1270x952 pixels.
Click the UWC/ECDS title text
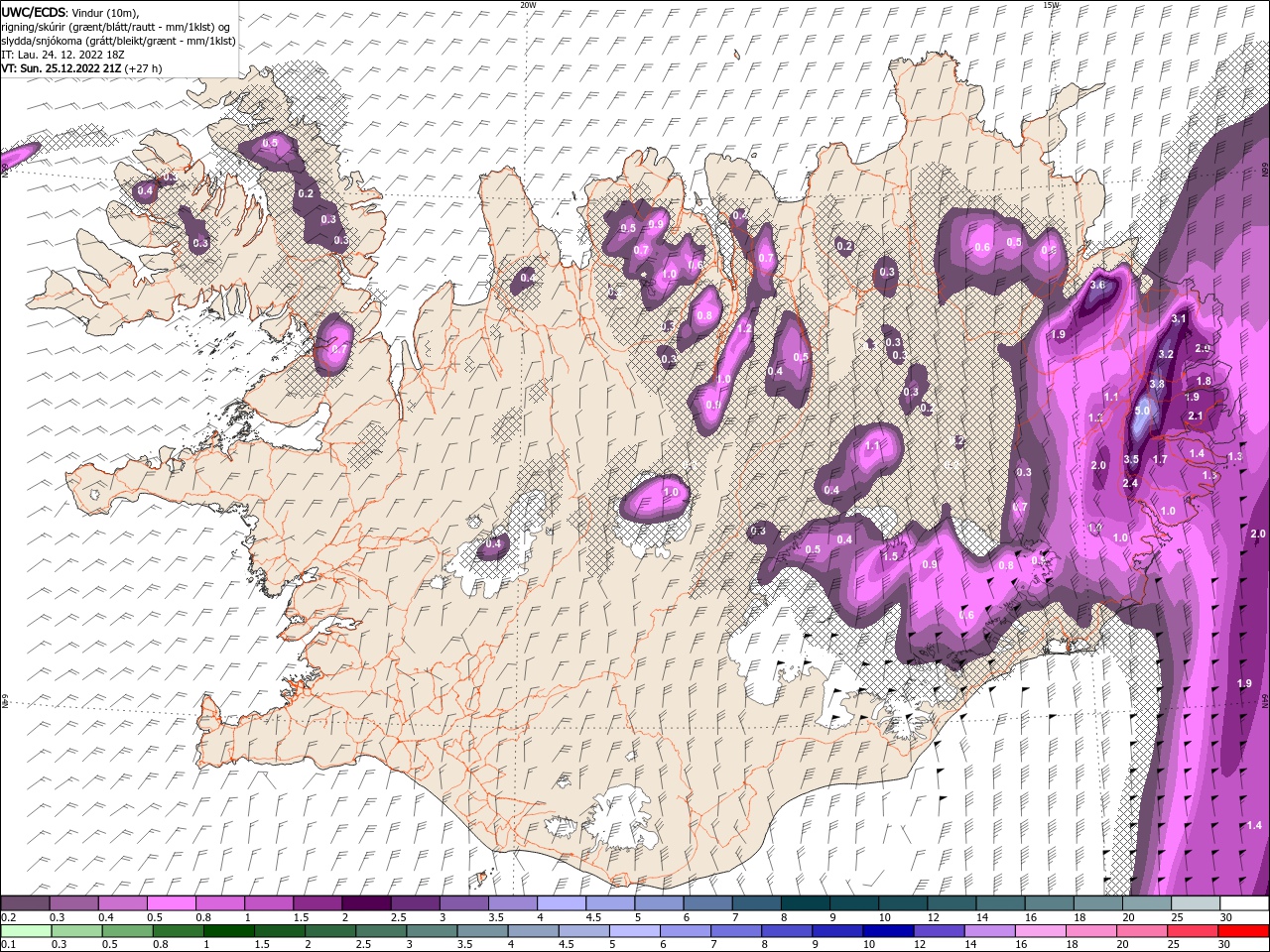click(x=34, y=12)
